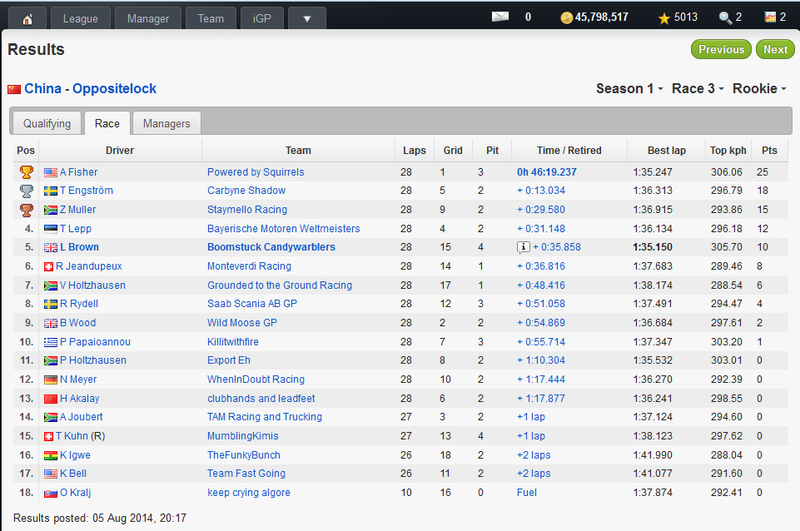Image resolution: width=800 pixels, height=531 pixels.
Task: Click the design points icon at far right
Action: (x=769, y=17)
